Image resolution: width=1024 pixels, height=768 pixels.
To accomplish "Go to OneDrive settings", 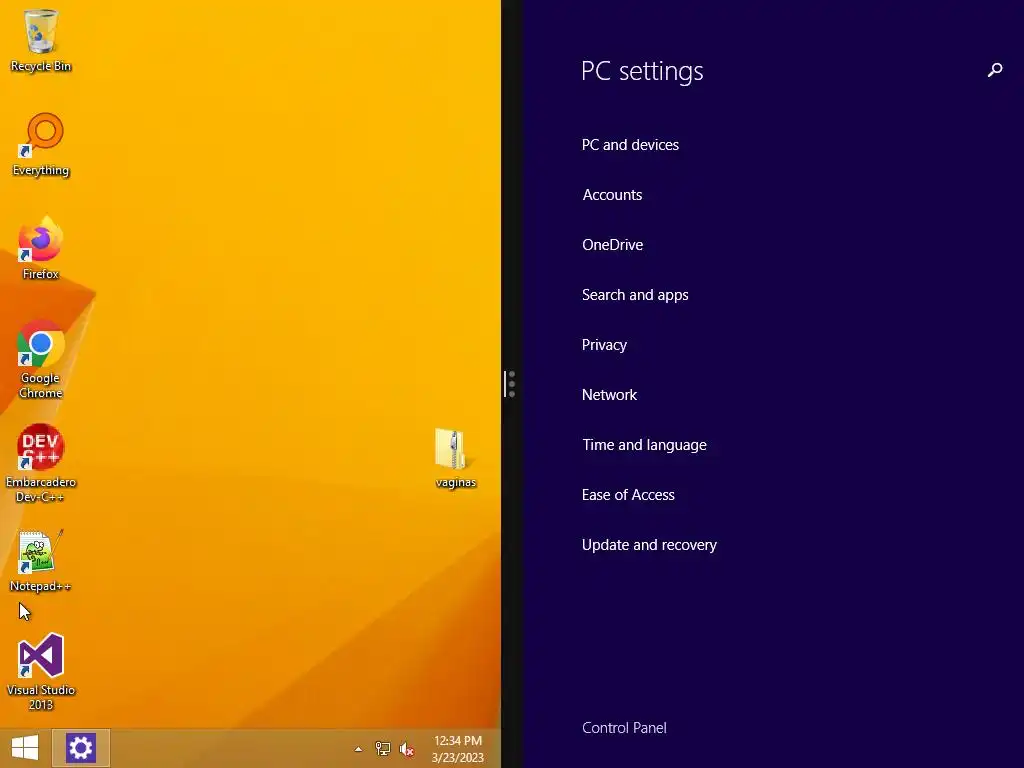I will [613, 245].
